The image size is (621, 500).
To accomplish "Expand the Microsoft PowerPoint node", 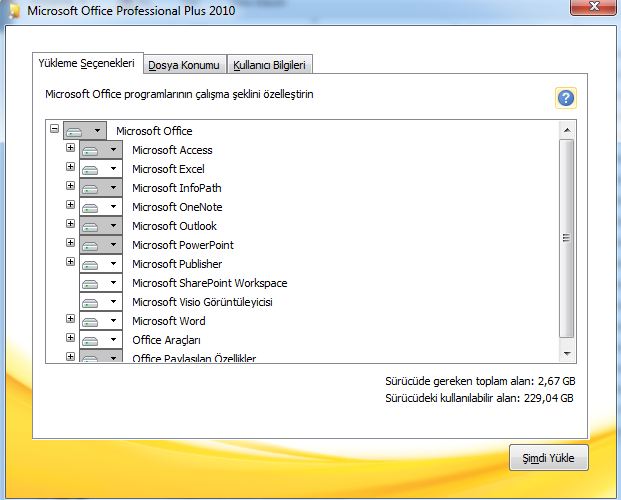I will 70,242.
